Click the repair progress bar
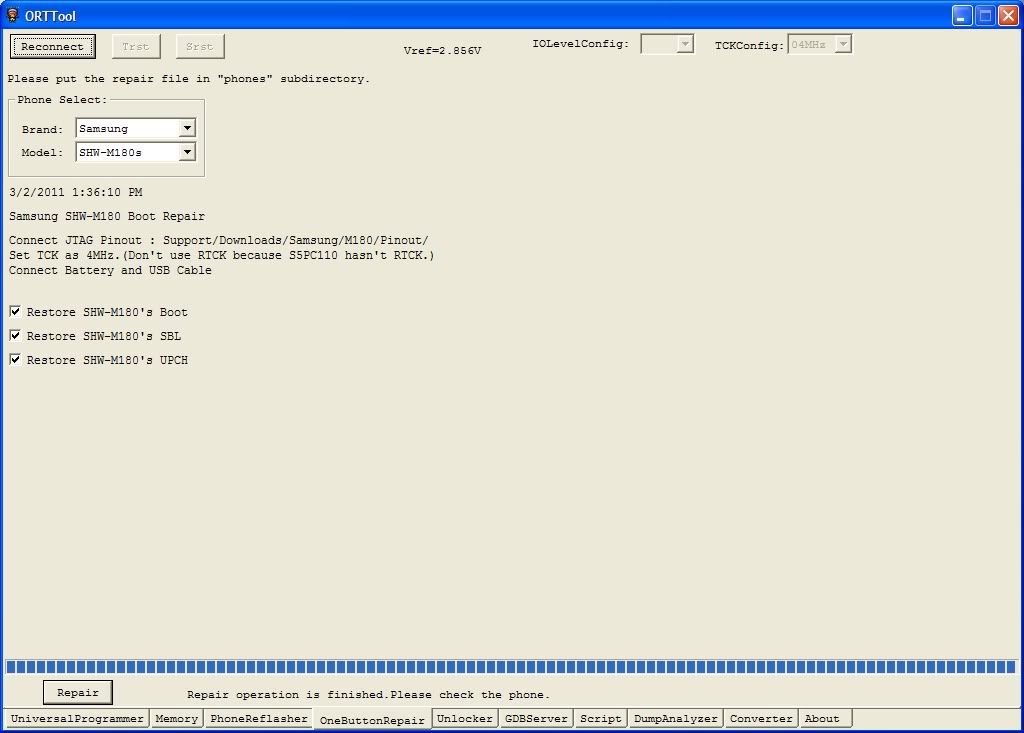The image size is (1024, 733). click(x=511, y=666)
